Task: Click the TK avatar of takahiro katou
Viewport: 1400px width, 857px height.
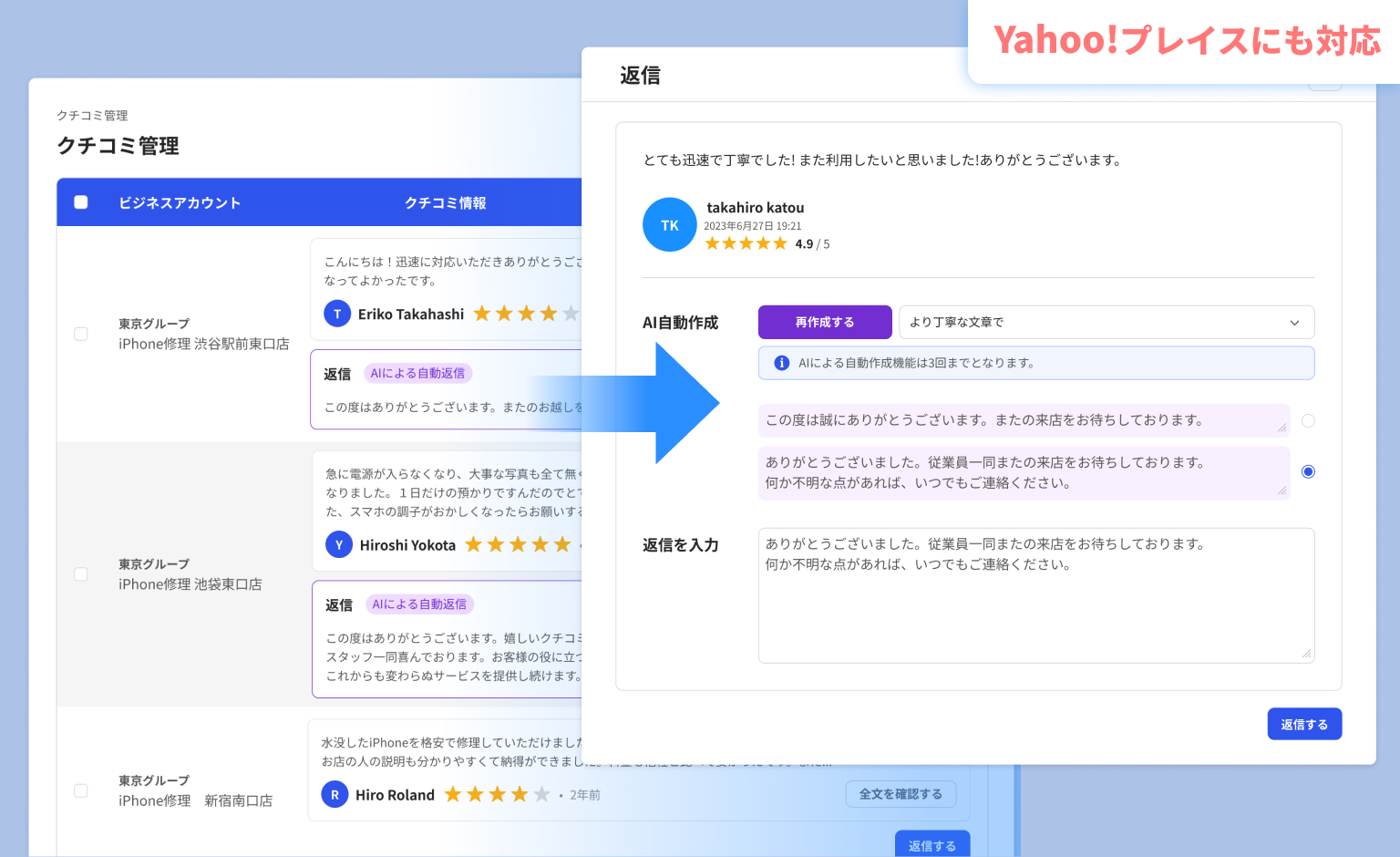Action: [670, 225]
